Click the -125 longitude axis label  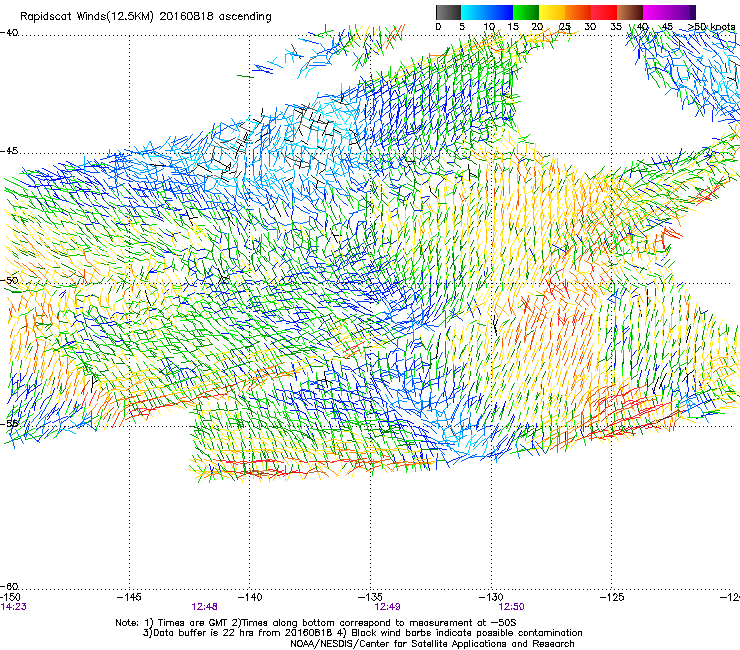[x=612, y=597]
